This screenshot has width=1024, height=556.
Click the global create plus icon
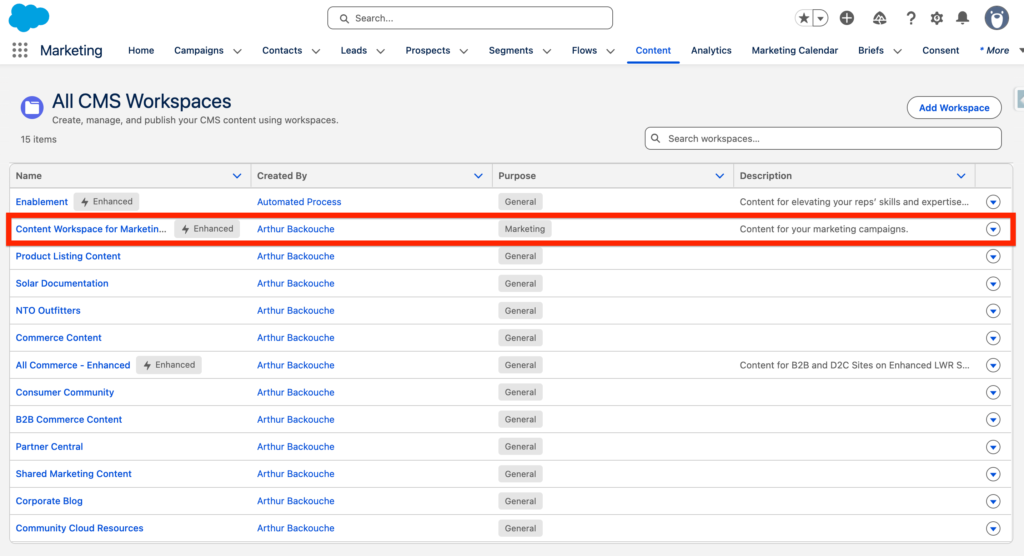click(847, 18)
